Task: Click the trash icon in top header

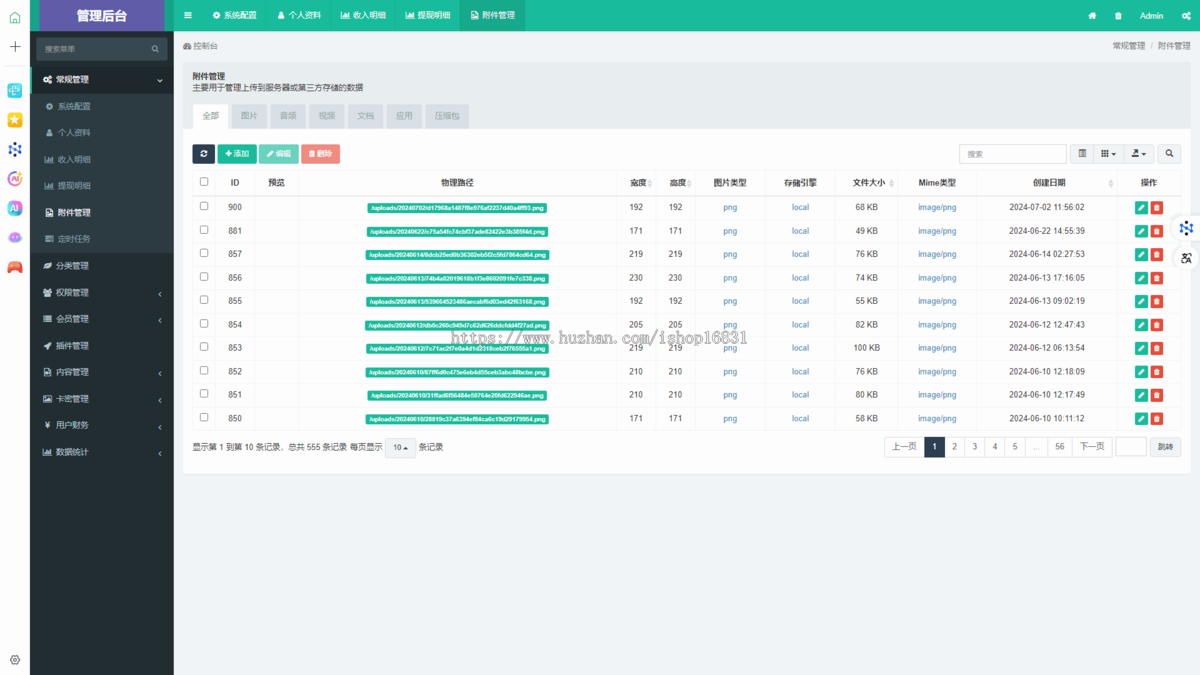Action: (1118, 16)
